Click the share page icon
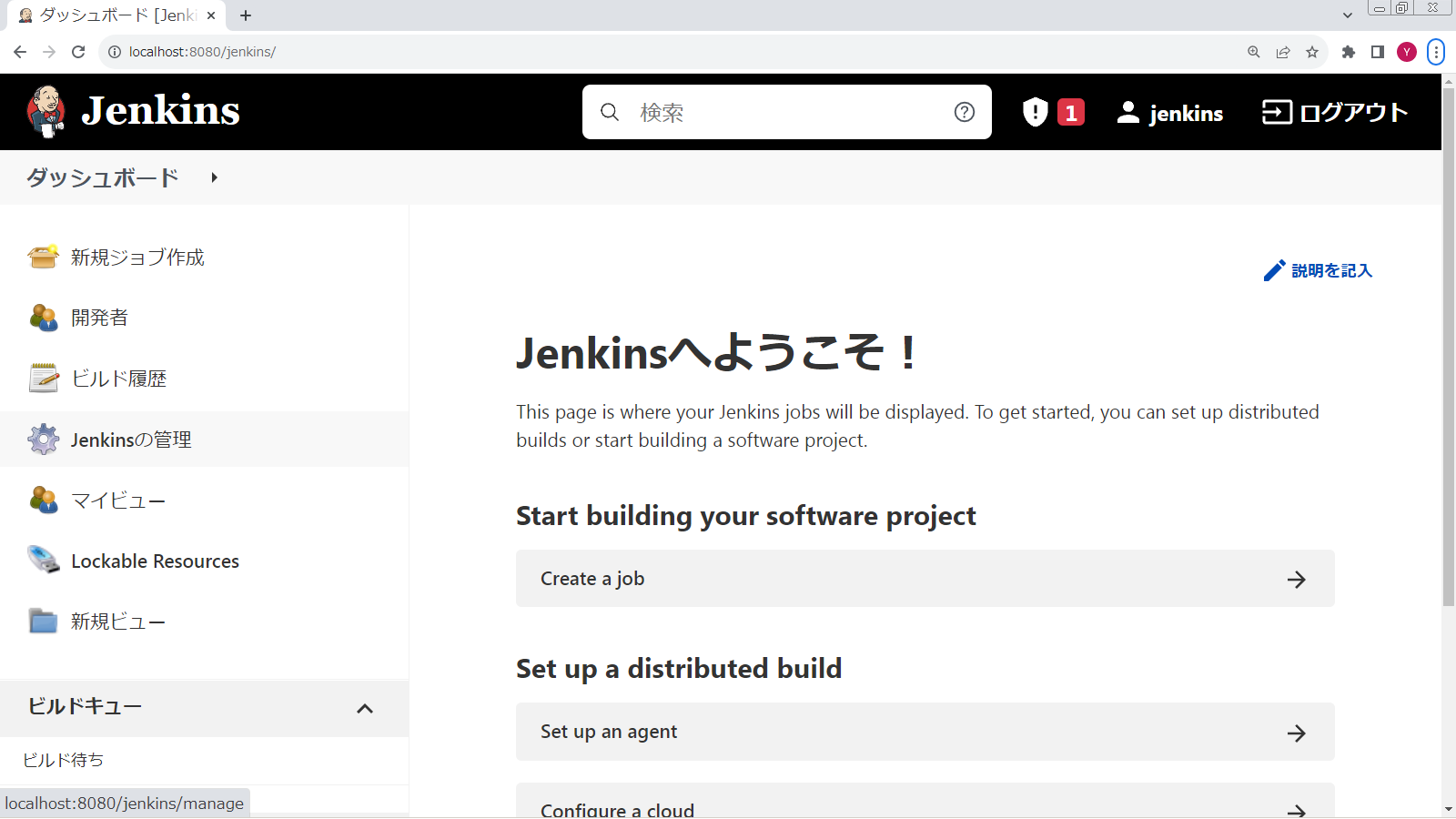The width and height of the screenshot is (1456, 819). [1283, 52]
